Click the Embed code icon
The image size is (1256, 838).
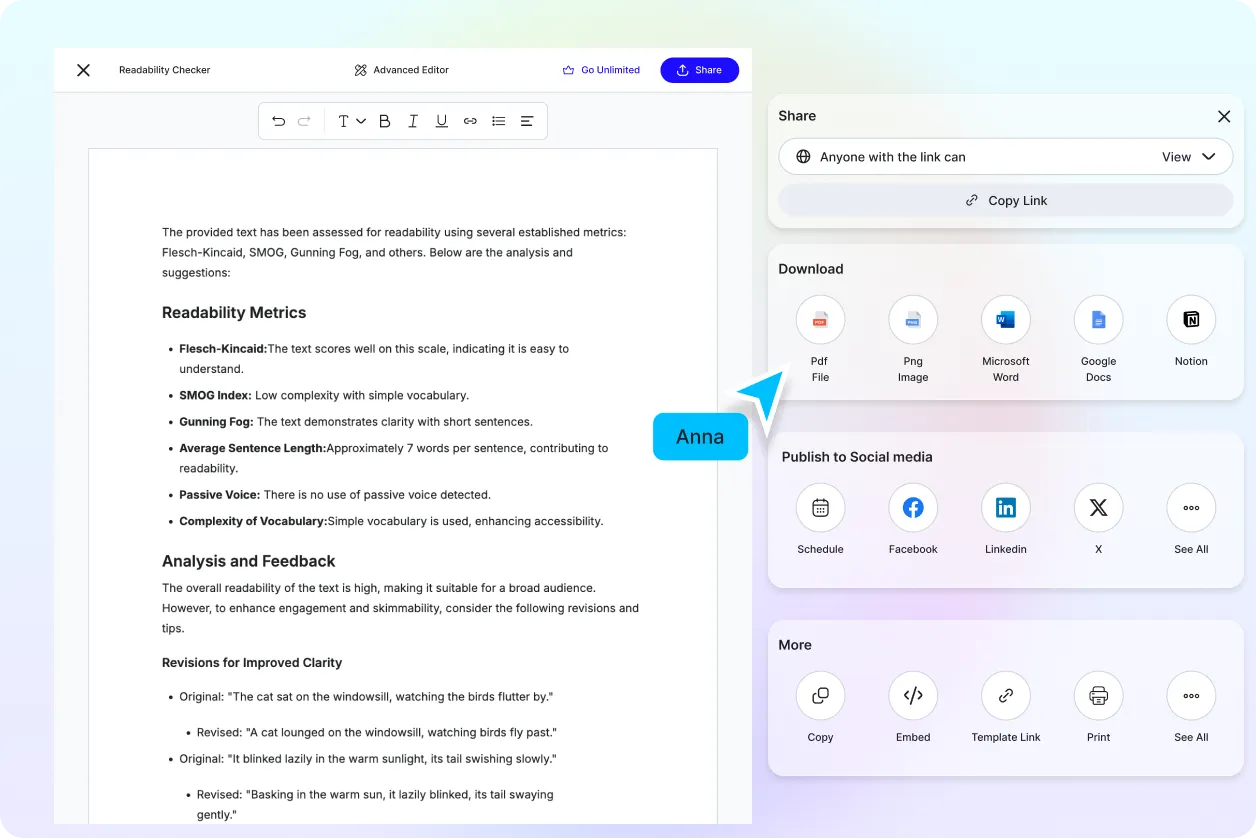tap(912, 696)
